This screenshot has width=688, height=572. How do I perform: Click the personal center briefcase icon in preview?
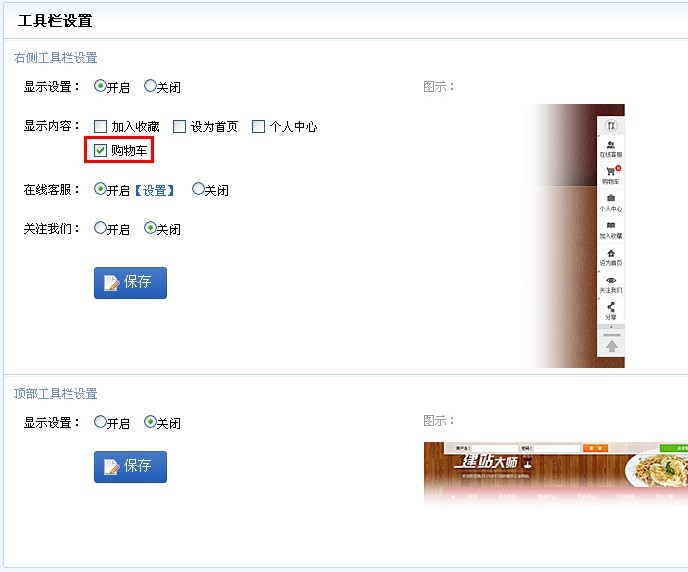point(611,198)
